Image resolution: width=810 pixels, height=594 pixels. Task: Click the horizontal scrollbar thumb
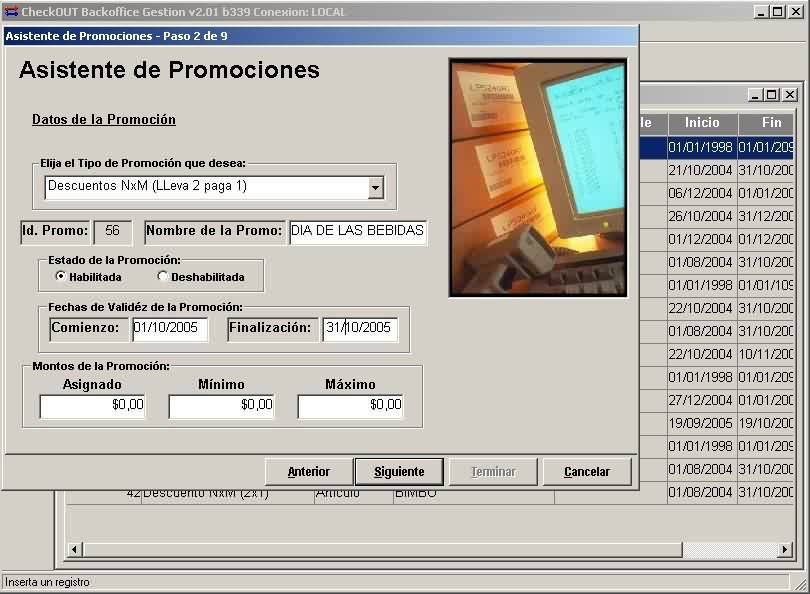coord(382,550)
